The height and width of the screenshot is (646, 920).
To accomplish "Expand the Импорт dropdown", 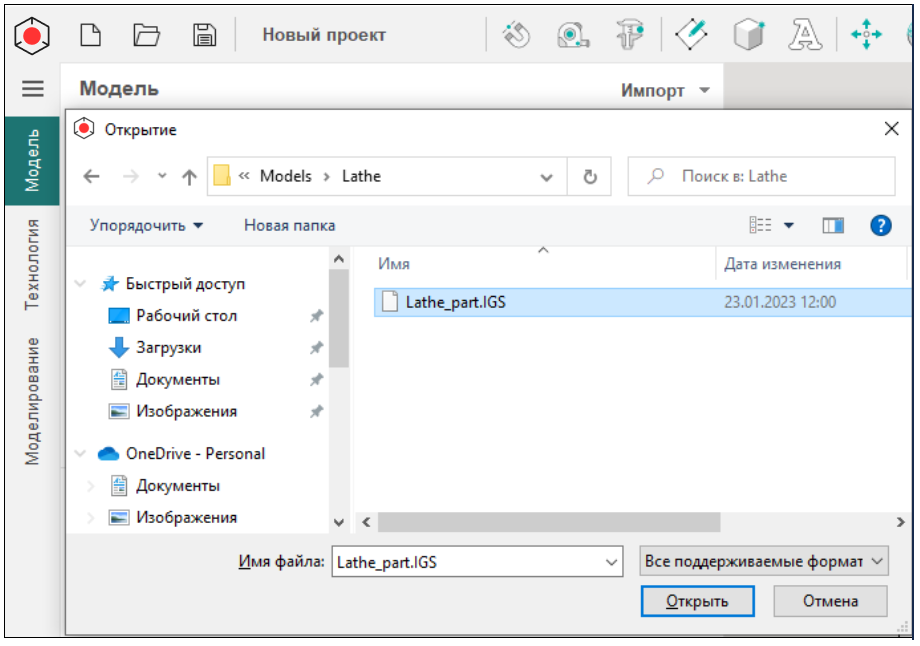I will coord(666,90).
